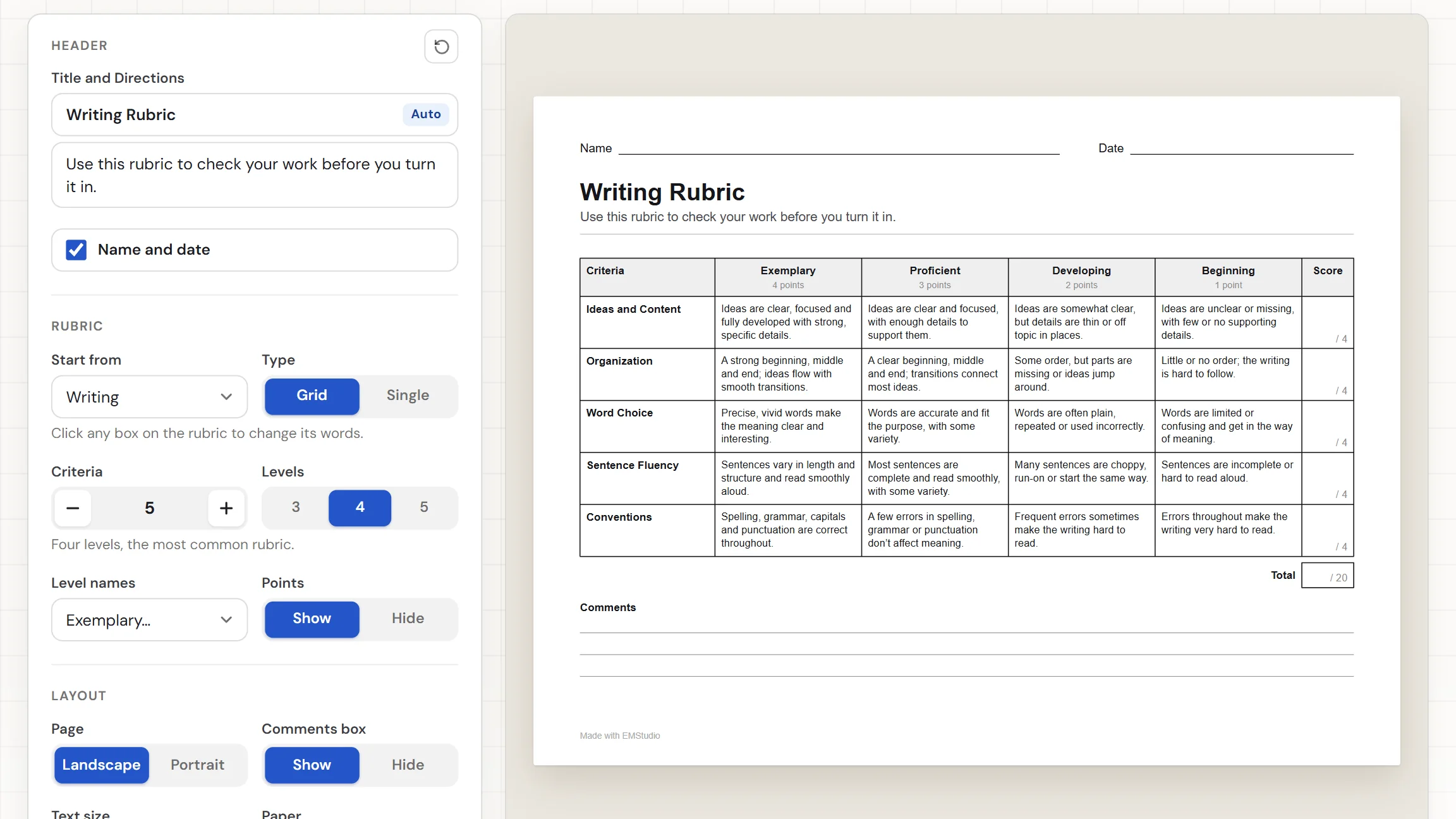Click the preview directions subtitle text
The image size is (1456, 819).
[737, 217]
